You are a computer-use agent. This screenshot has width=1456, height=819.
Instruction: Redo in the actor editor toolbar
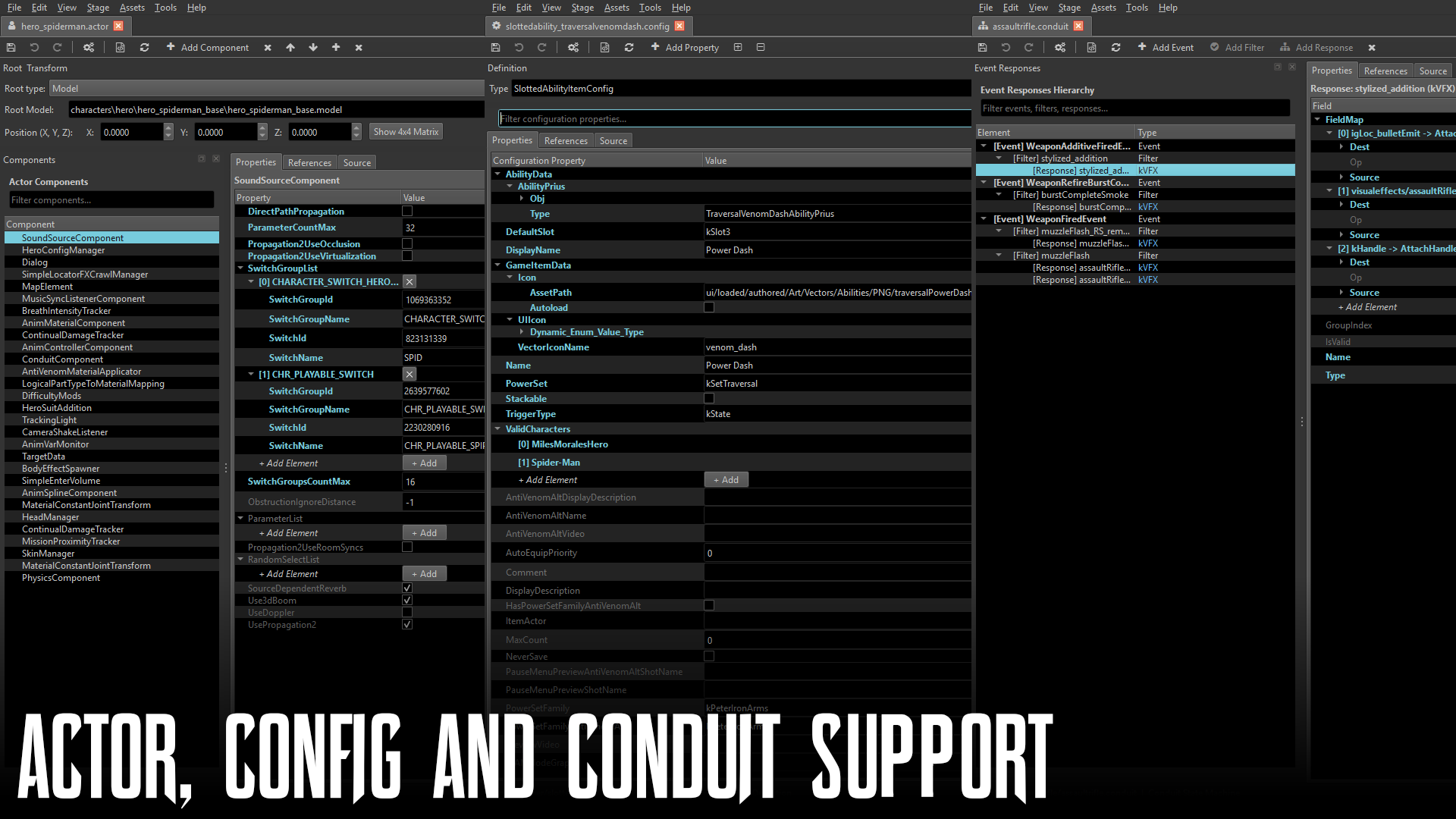pyautogui.click(x=57, y=47)
